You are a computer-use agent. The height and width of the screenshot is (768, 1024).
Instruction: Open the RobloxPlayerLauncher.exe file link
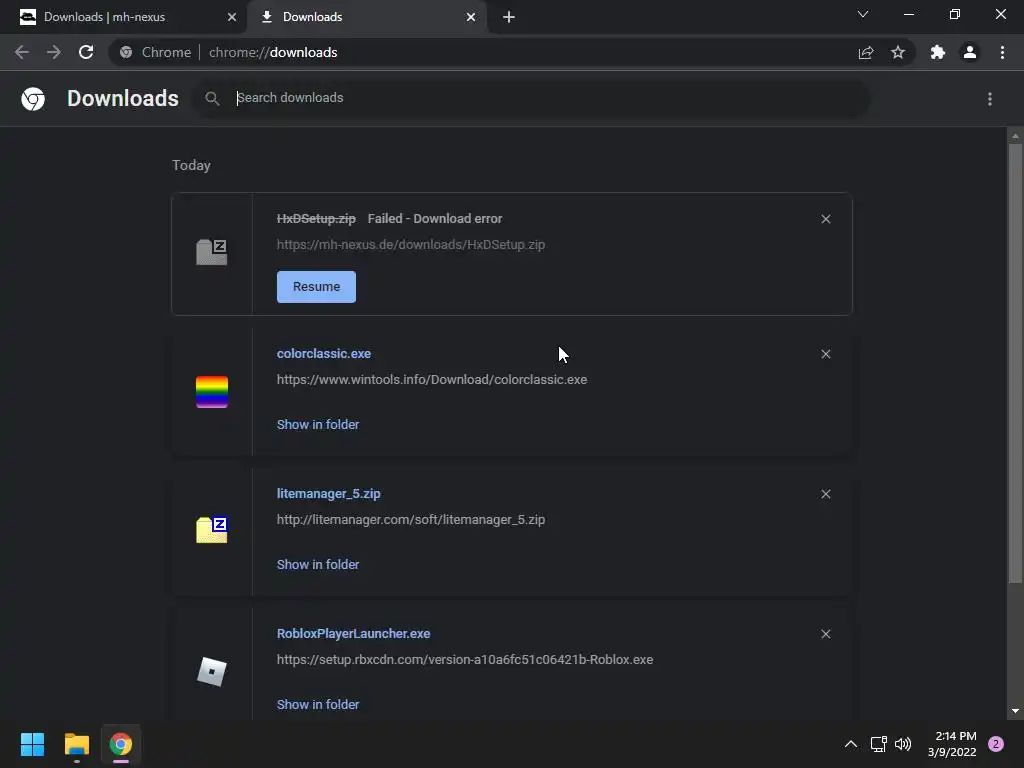[353, 633]
